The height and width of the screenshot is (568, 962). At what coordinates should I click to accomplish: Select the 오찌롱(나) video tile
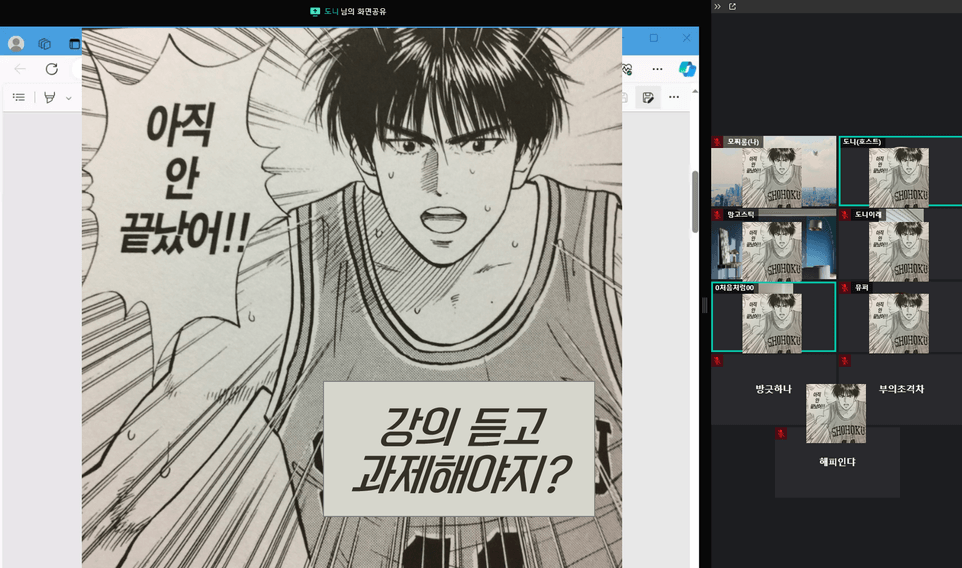[x=773, y=171]
